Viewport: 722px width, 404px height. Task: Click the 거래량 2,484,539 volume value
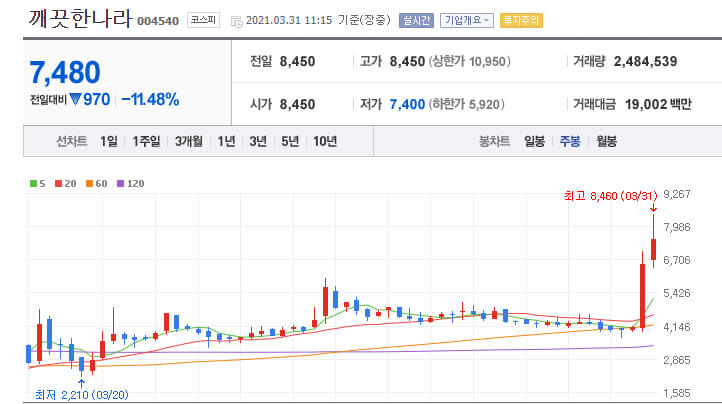point(645,61)
